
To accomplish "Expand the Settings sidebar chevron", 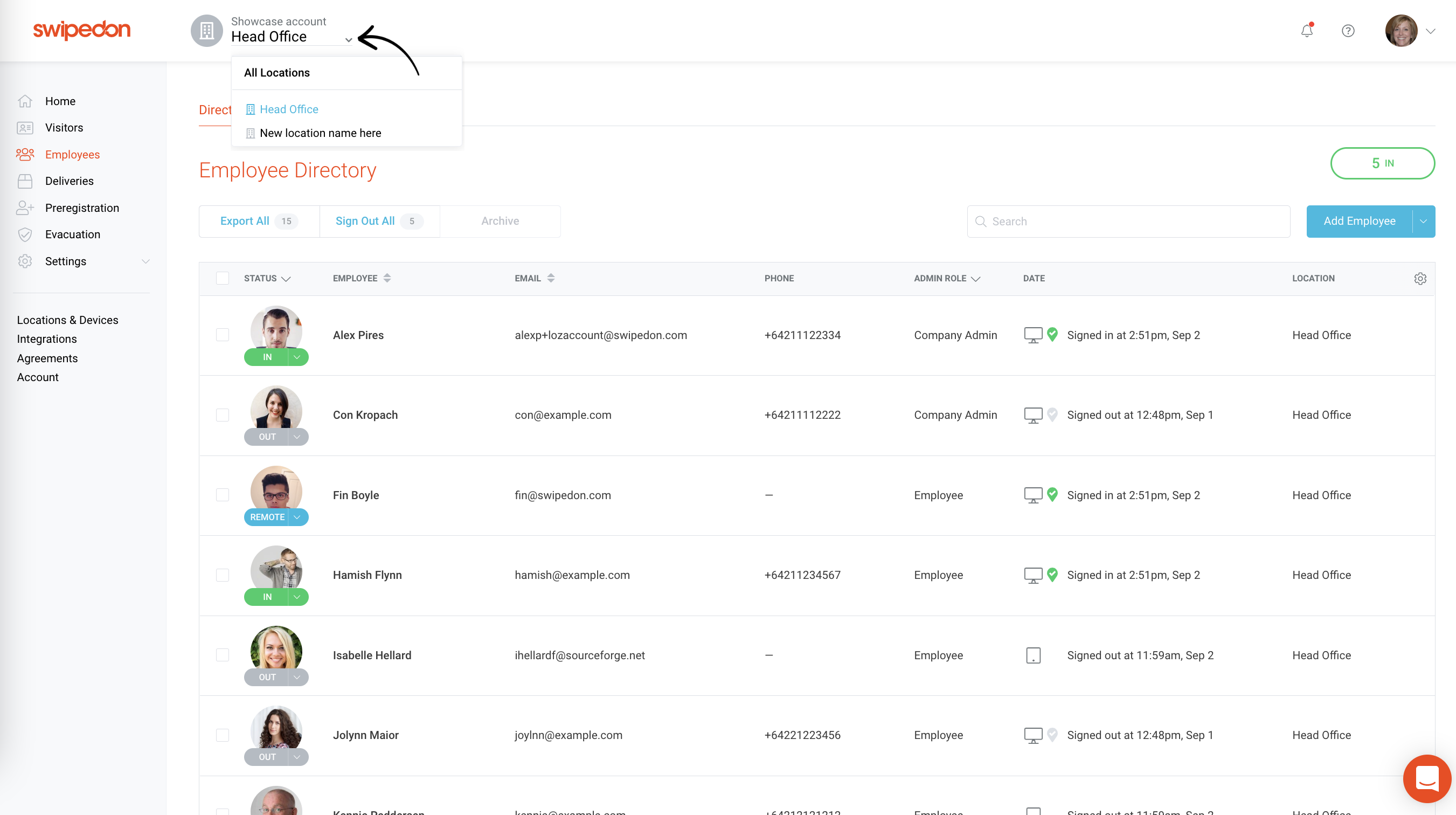I will 145,261.
